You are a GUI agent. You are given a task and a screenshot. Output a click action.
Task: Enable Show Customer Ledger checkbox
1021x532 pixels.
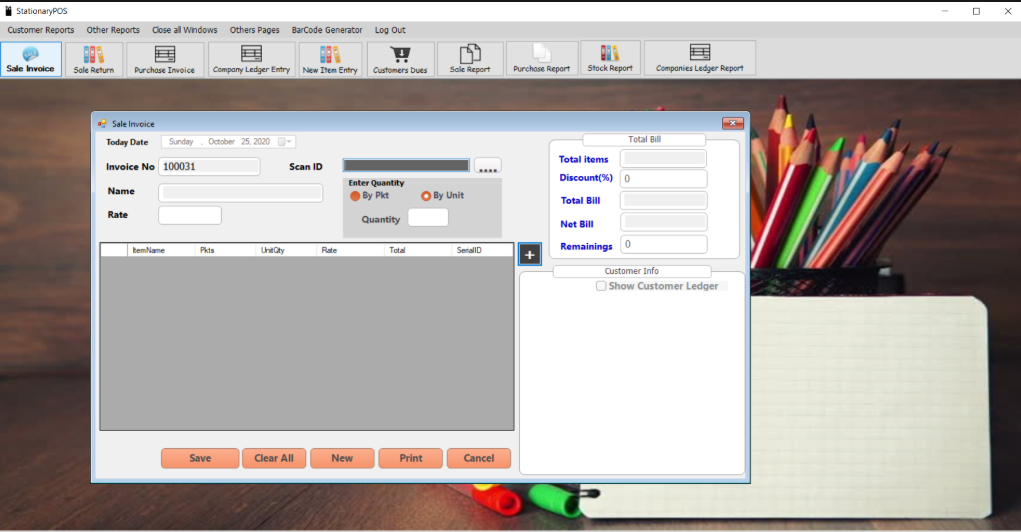click(601, 286)
